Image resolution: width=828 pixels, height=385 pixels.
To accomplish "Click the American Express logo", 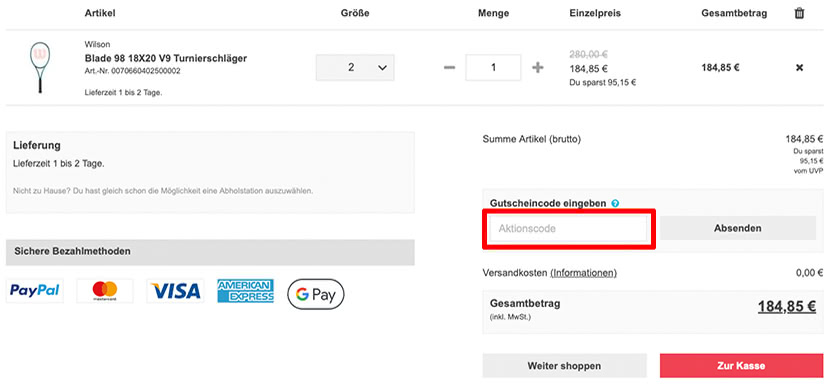I will click(246, 291).
